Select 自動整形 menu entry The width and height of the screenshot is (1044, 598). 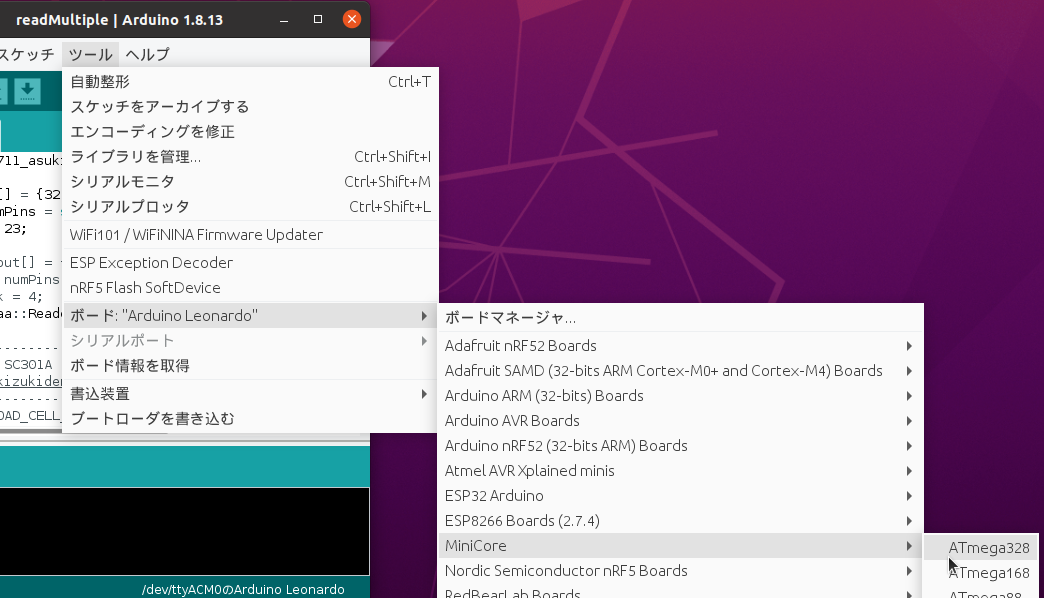tap(250, 82)
